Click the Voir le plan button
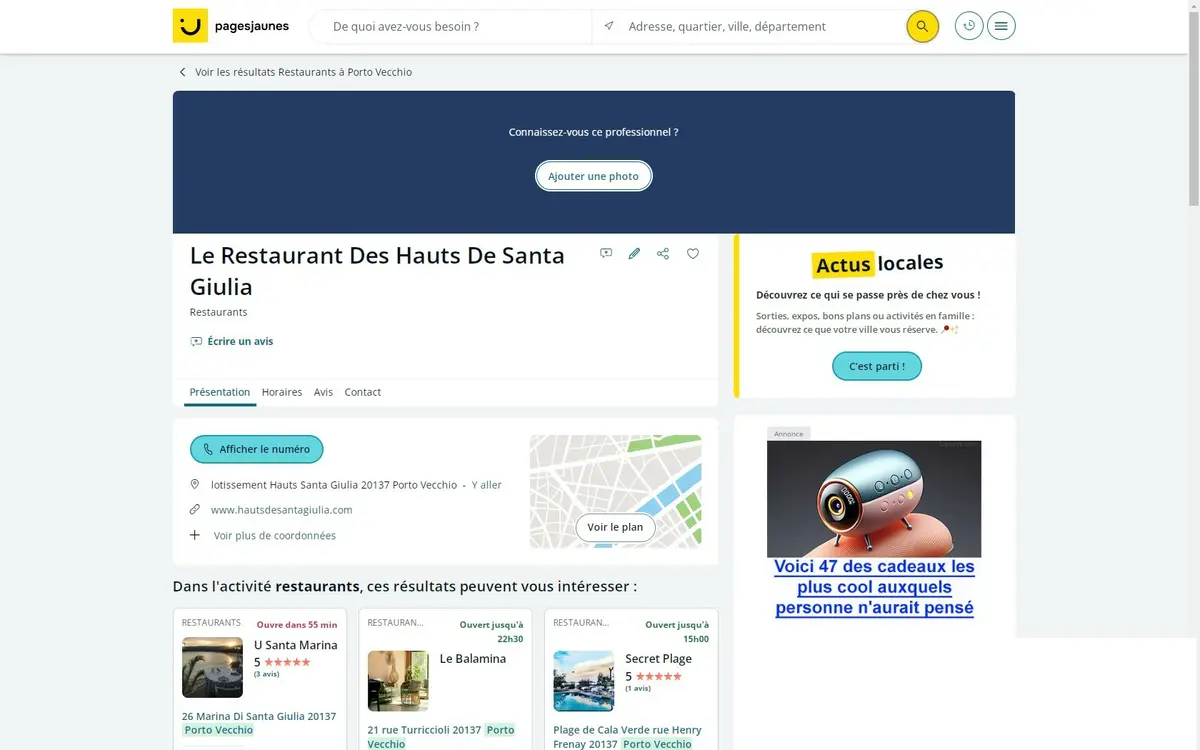 (615, 527)
